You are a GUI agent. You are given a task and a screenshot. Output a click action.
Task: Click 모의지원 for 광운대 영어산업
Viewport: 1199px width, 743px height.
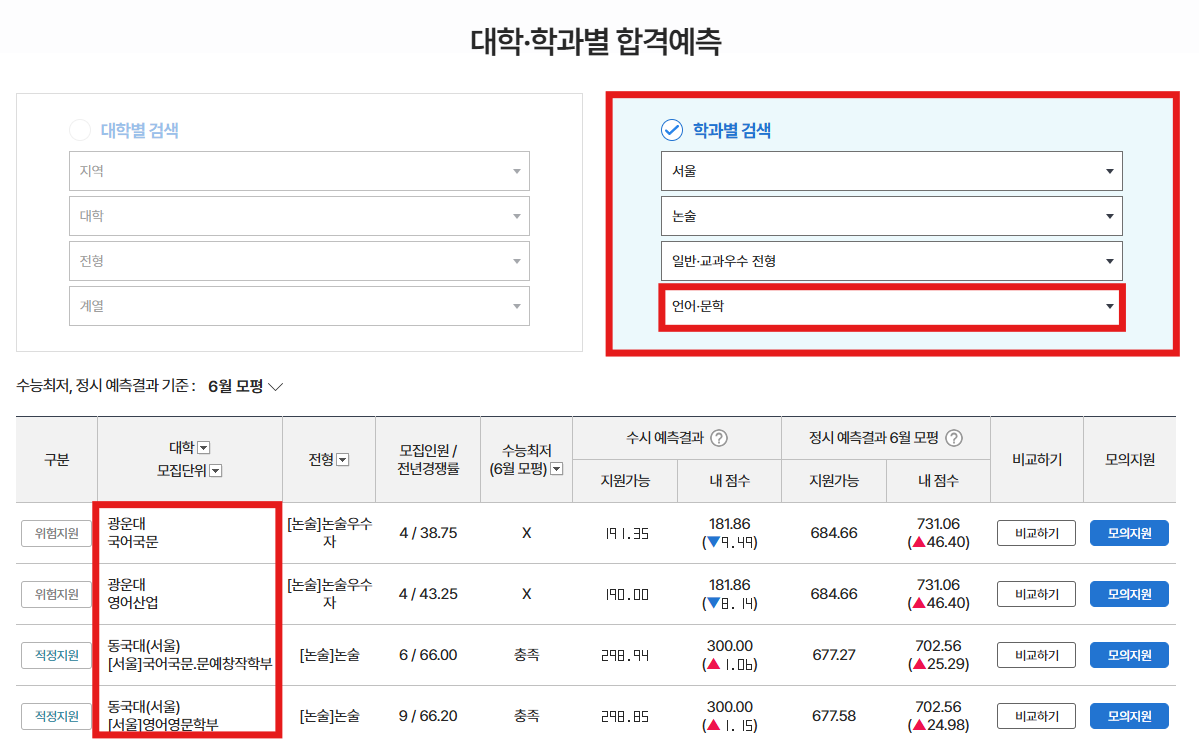coord(1129,594)
